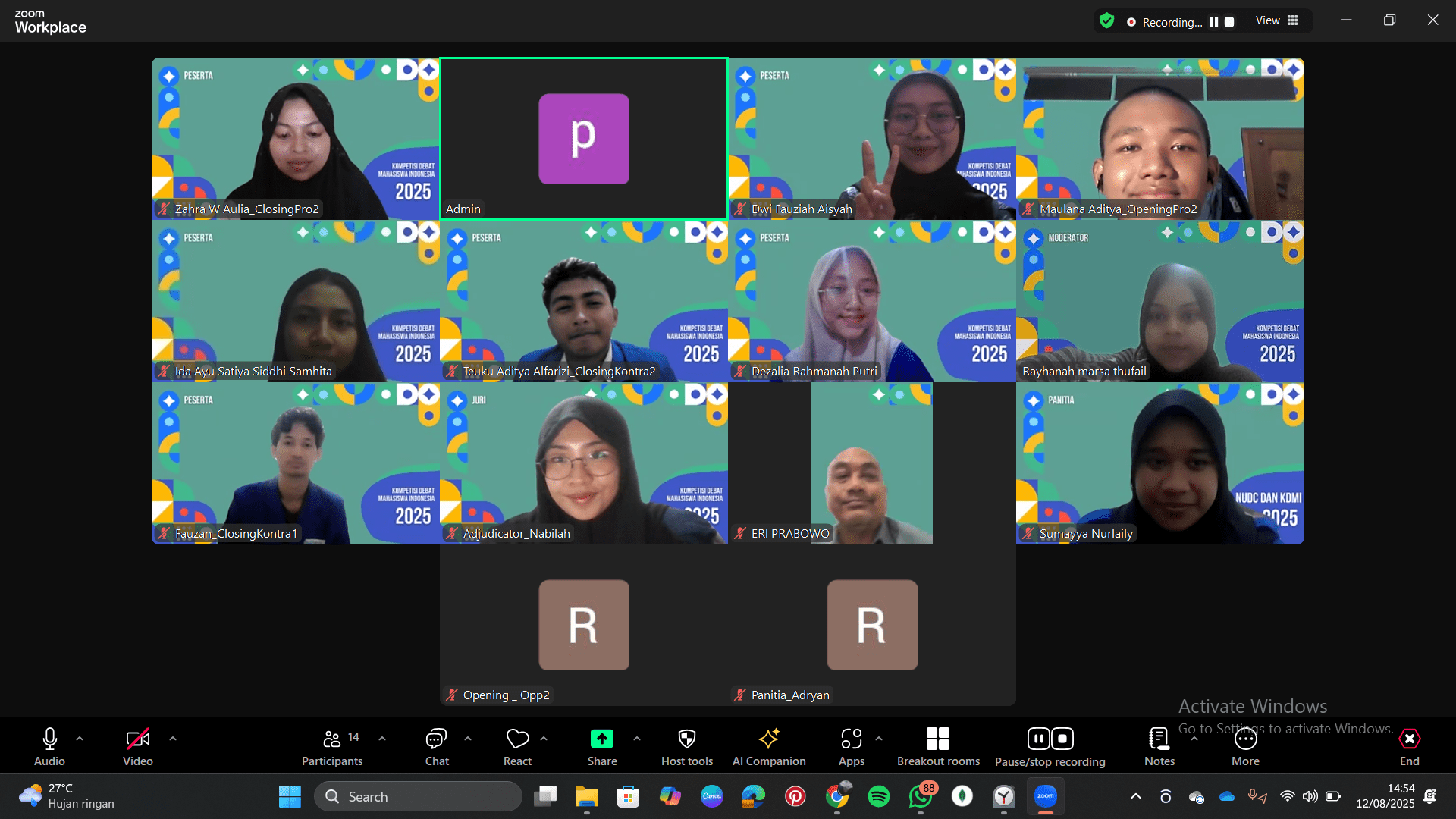The height and width of the screenshot is (819, 1456).
Task: Click the green Share screen button
Action: [x=601, y=739]
